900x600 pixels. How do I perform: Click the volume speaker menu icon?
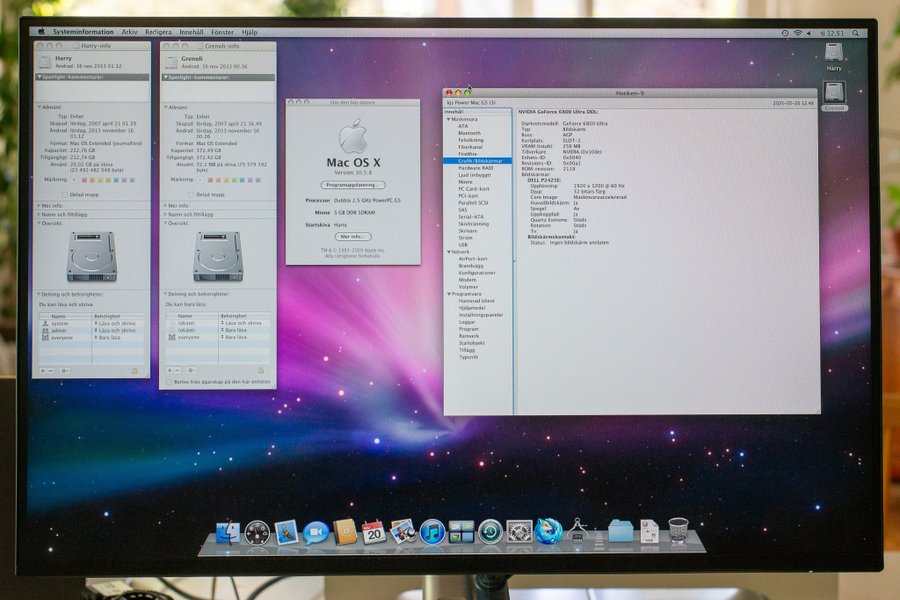pos(809,33)
